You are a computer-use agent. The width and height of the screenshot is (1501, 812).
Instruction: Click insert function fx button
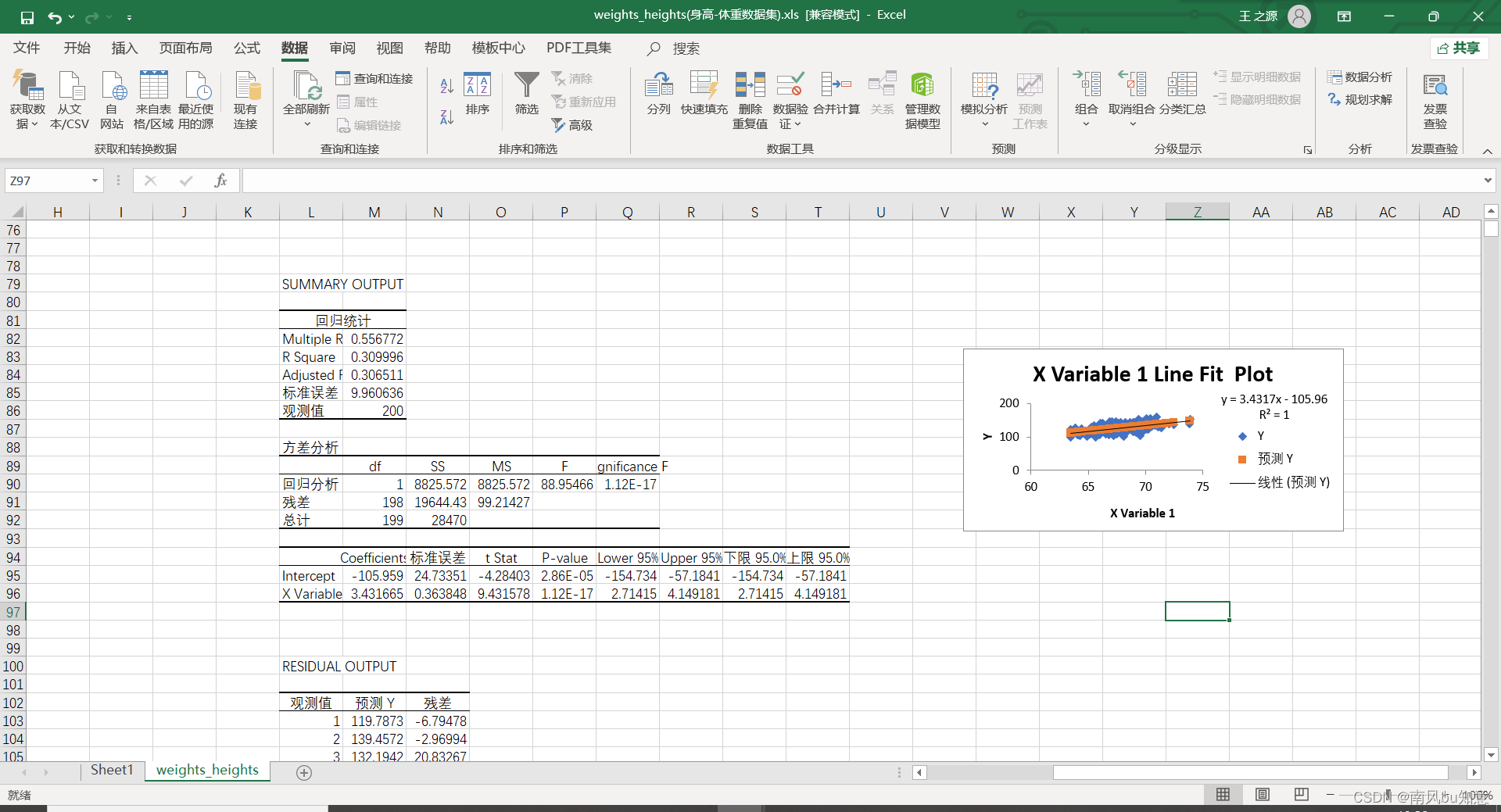220,181
